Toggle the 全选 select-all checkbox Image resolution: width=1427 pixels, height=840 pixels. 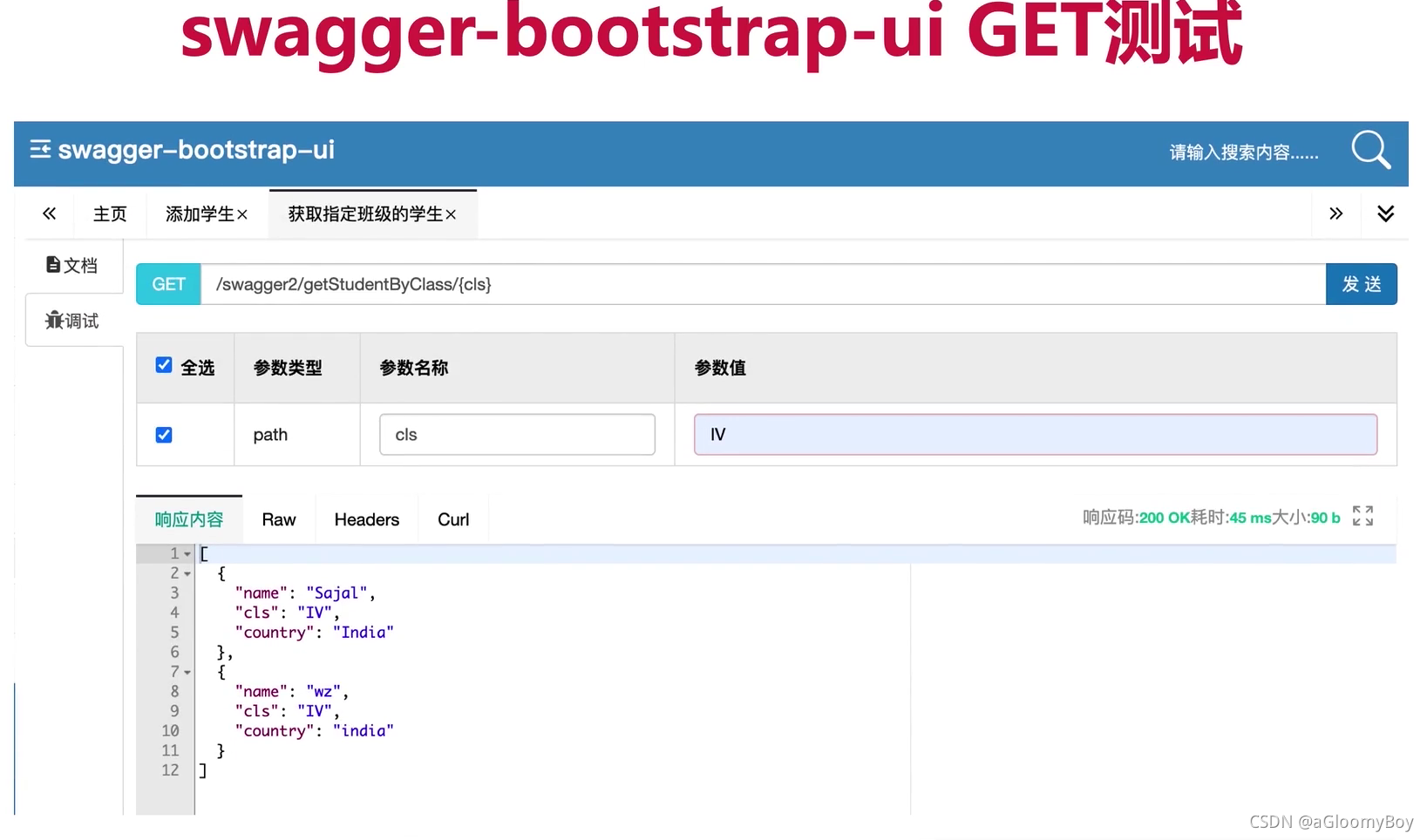(x=164, y=365)
